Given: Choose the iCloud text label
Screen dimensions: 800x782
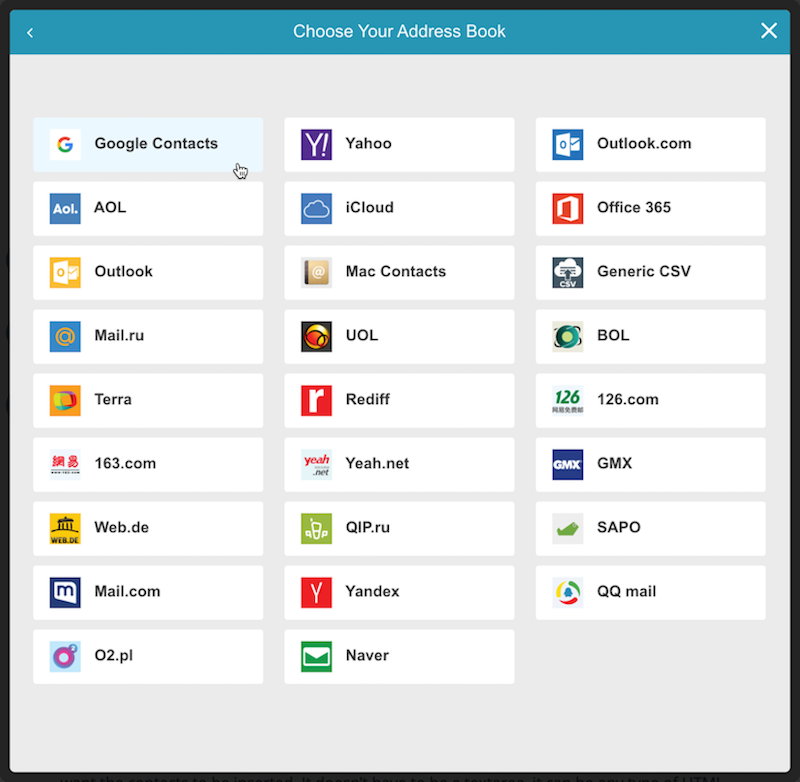Looking at the screenshot, I should tap(369, 207).
